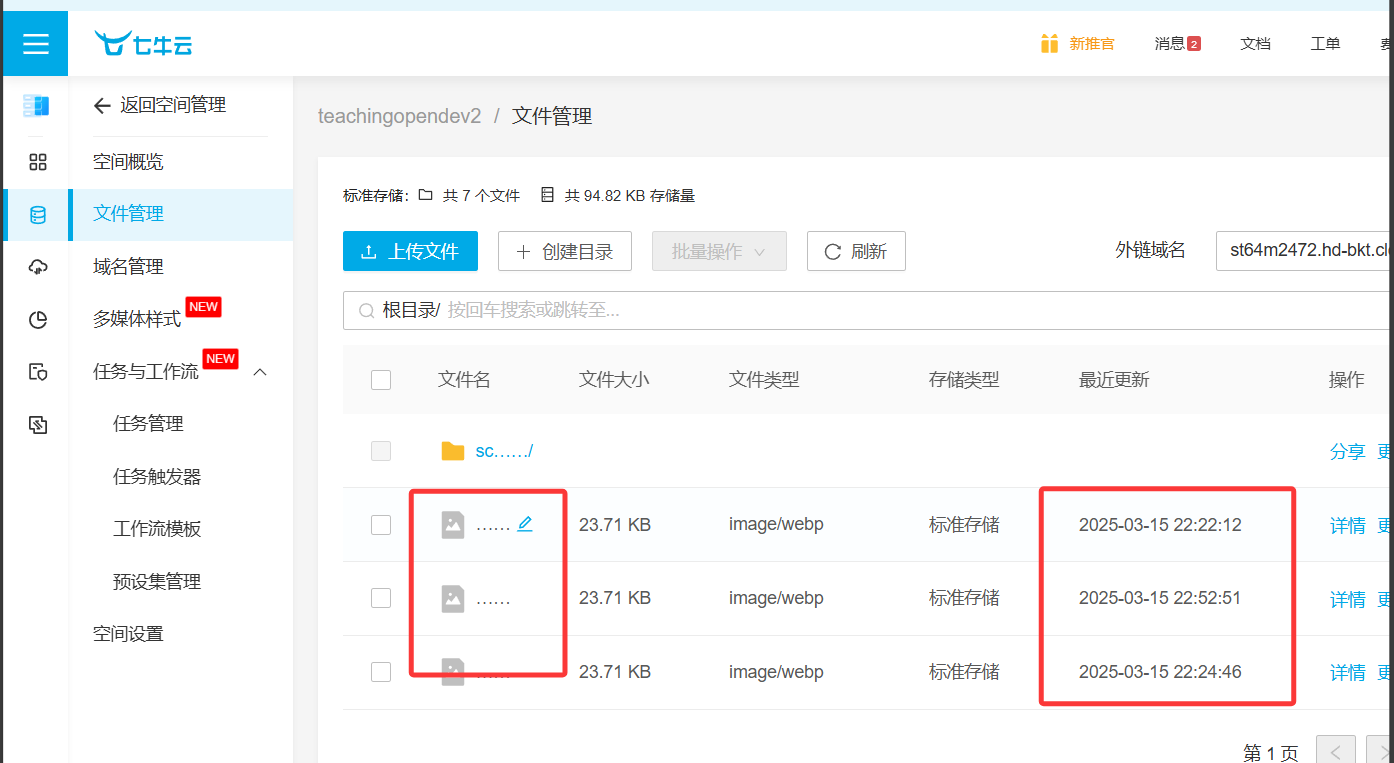
Task: Click the cloud sidebar icon
Action: 37,267
